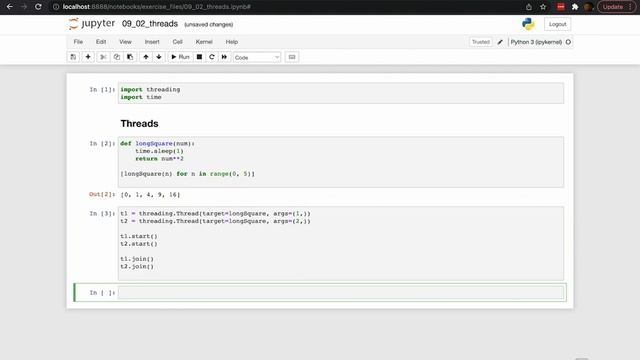The image size is (640, 360).
Task: Click the import threading cell
Action: 341,93
